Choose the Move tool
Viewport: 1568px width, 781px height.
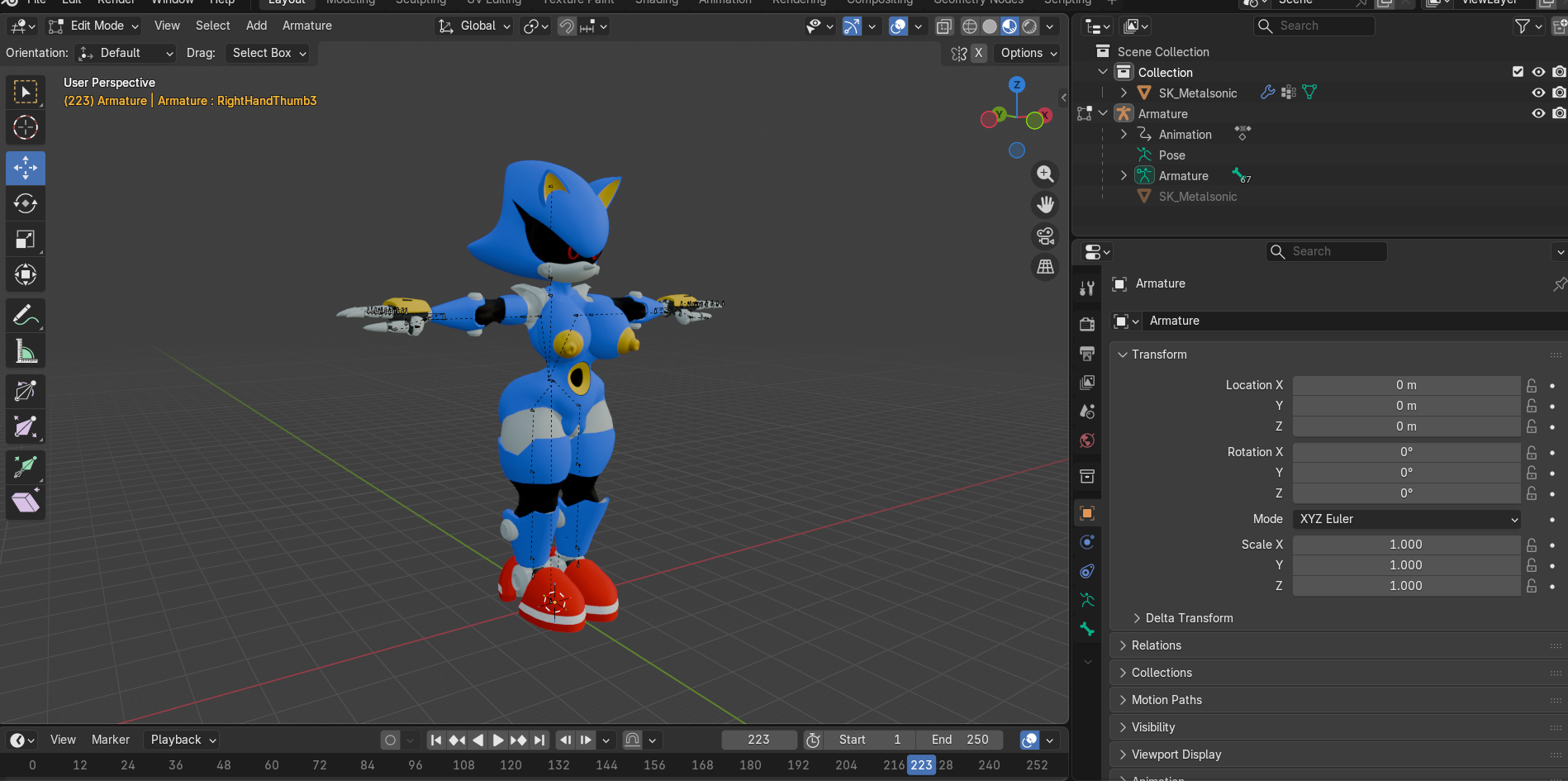click(26, 168)
